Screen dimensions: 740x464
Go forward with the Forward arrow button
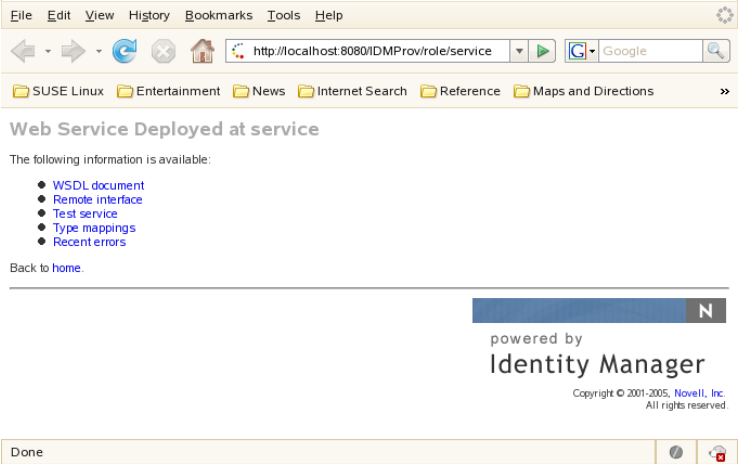click(73, 51)
